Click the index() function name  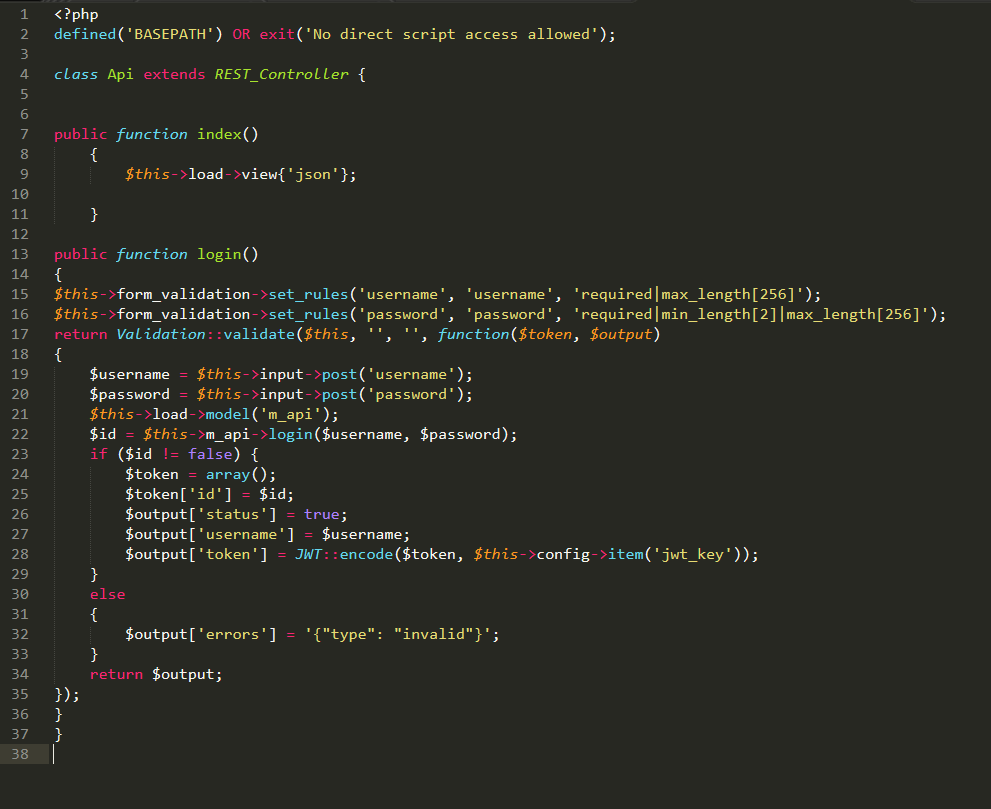tap(220, 133)
